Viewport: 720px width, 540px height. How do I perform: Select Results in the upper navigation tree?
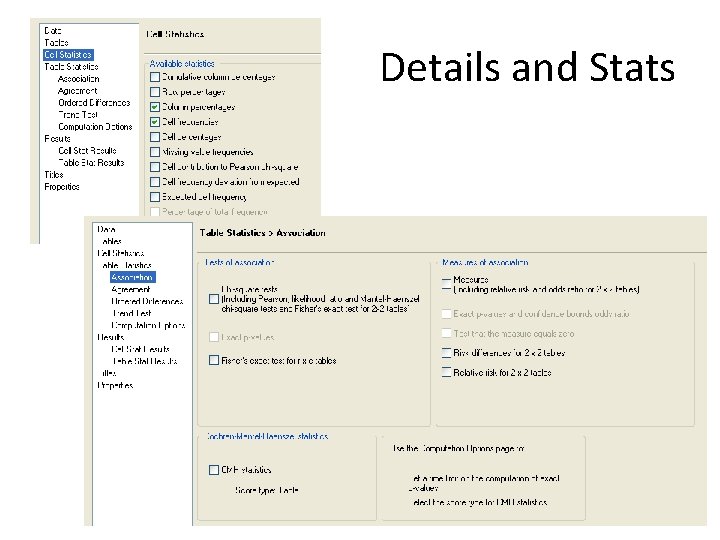click(57, 138)
